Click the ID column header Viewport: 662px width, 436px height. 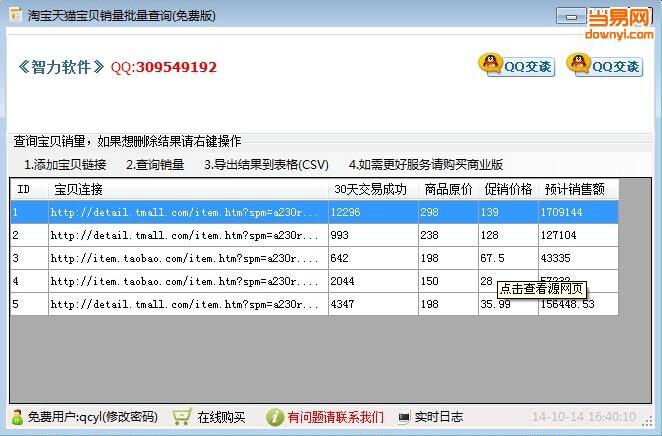click(x=30, y=189)
